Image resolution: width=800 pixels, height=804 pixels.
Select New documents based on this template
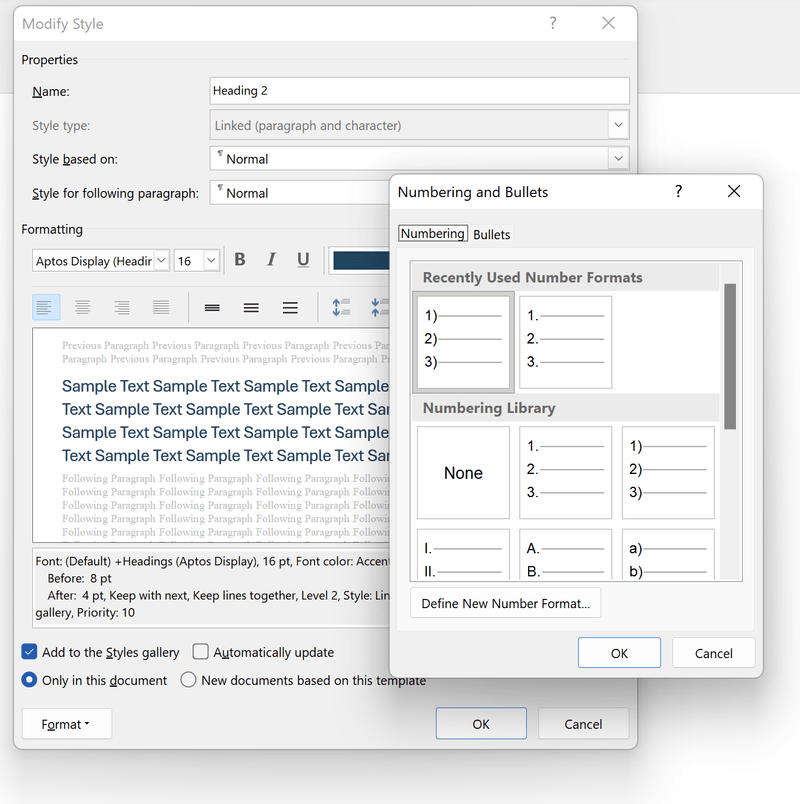[188, 680]
